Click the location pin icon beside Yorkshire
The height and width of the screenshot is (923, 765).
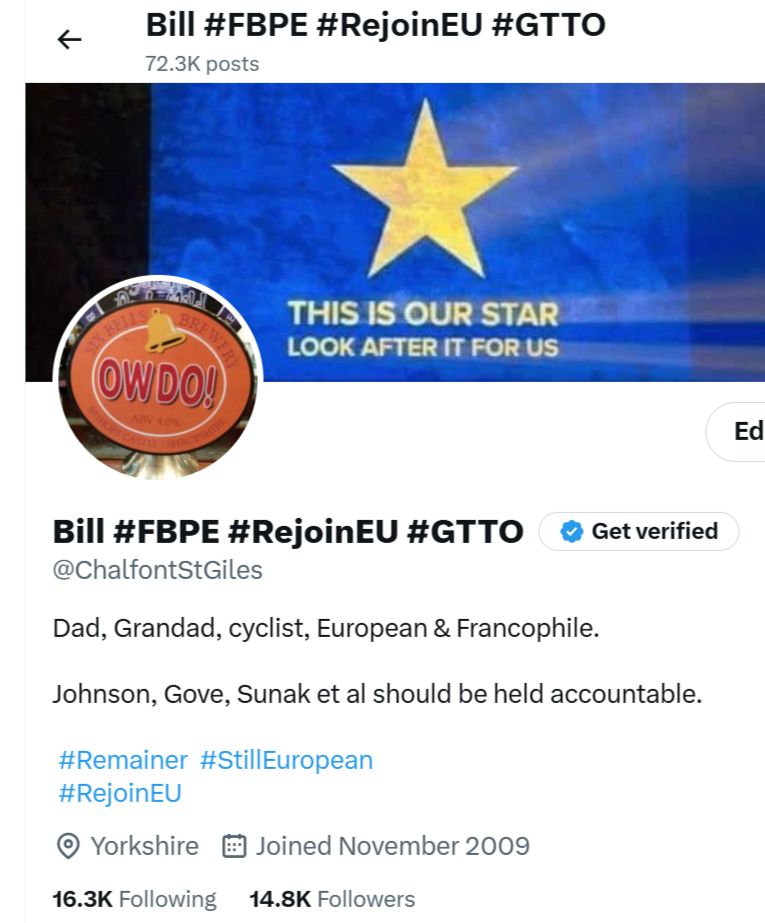pos(68,846)
